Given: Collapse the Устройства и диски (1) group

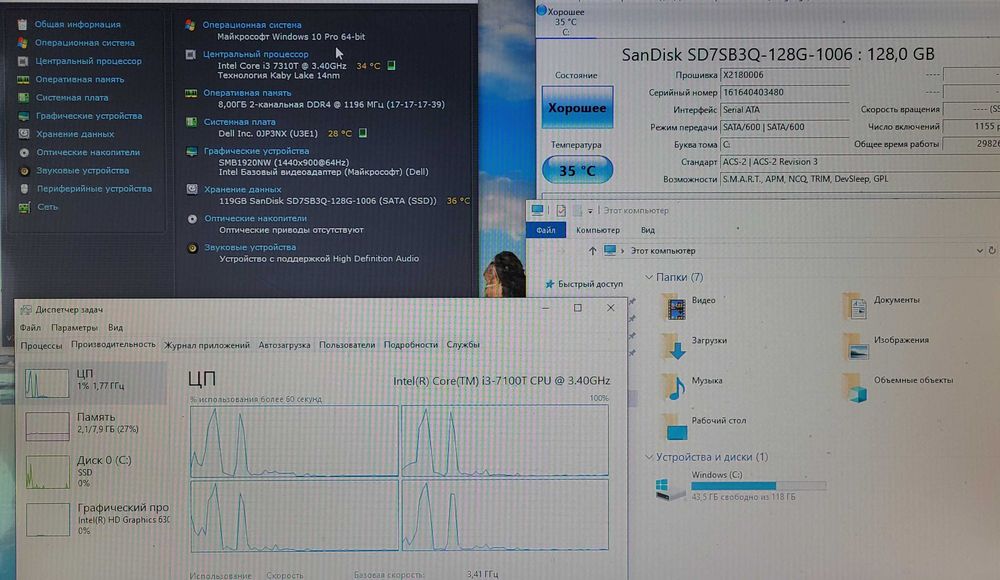Looking at the screenshot, I should click(x=649, y=457).
